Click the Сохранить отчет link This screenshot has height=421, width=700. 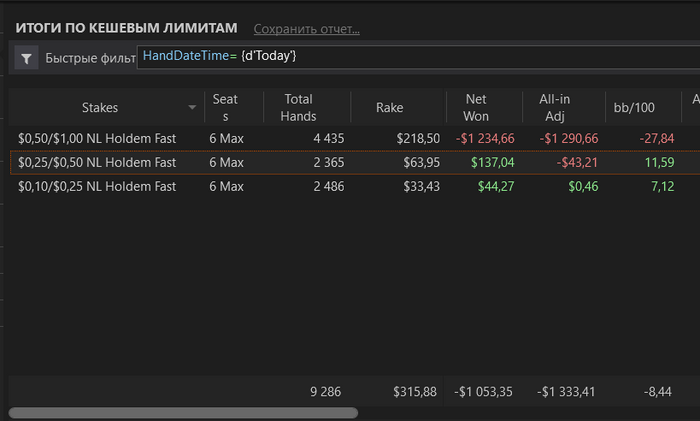click(x=307, y=29)
